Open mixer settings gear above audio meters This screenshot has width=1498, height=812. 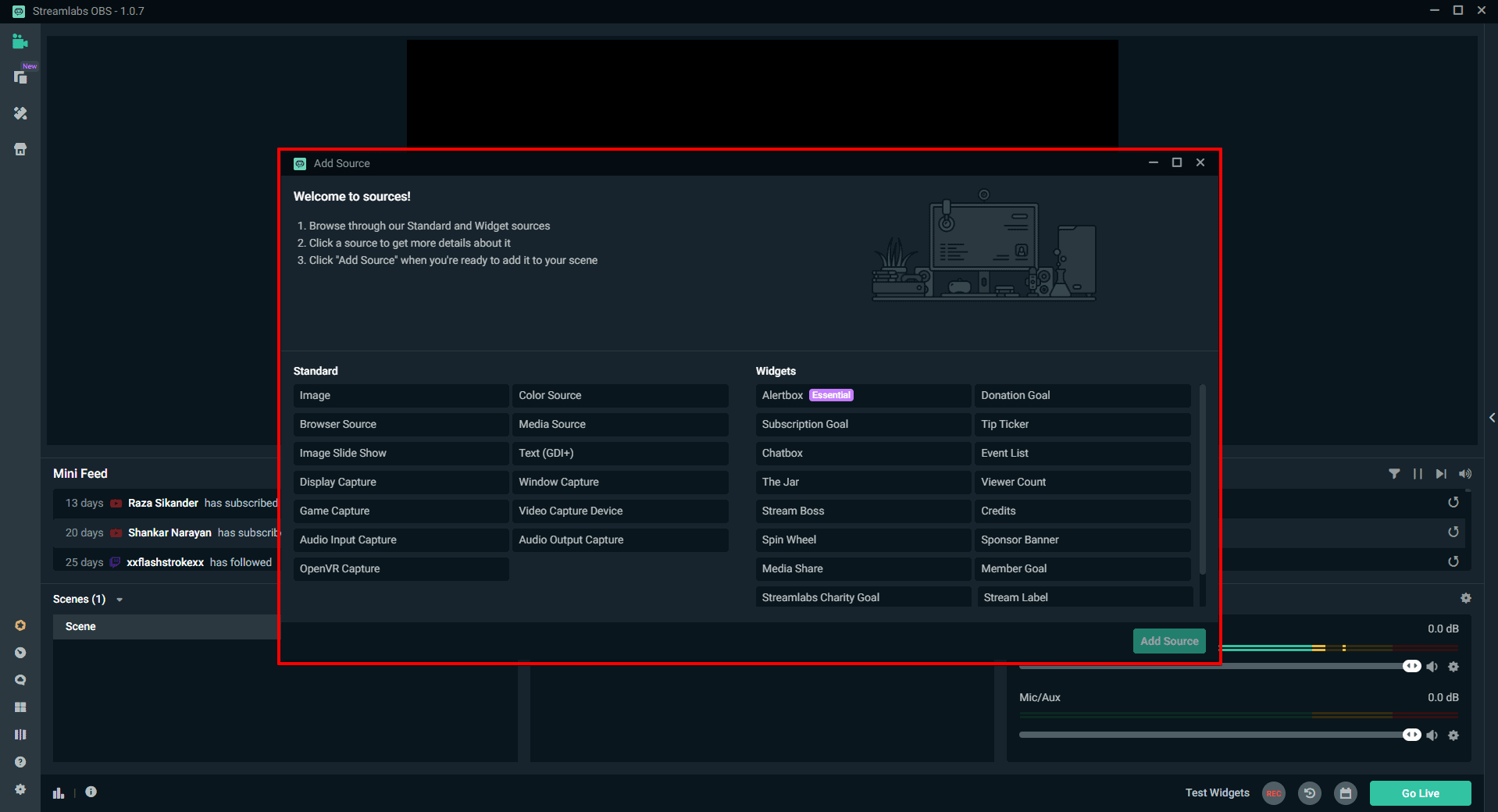(1466, 598)
